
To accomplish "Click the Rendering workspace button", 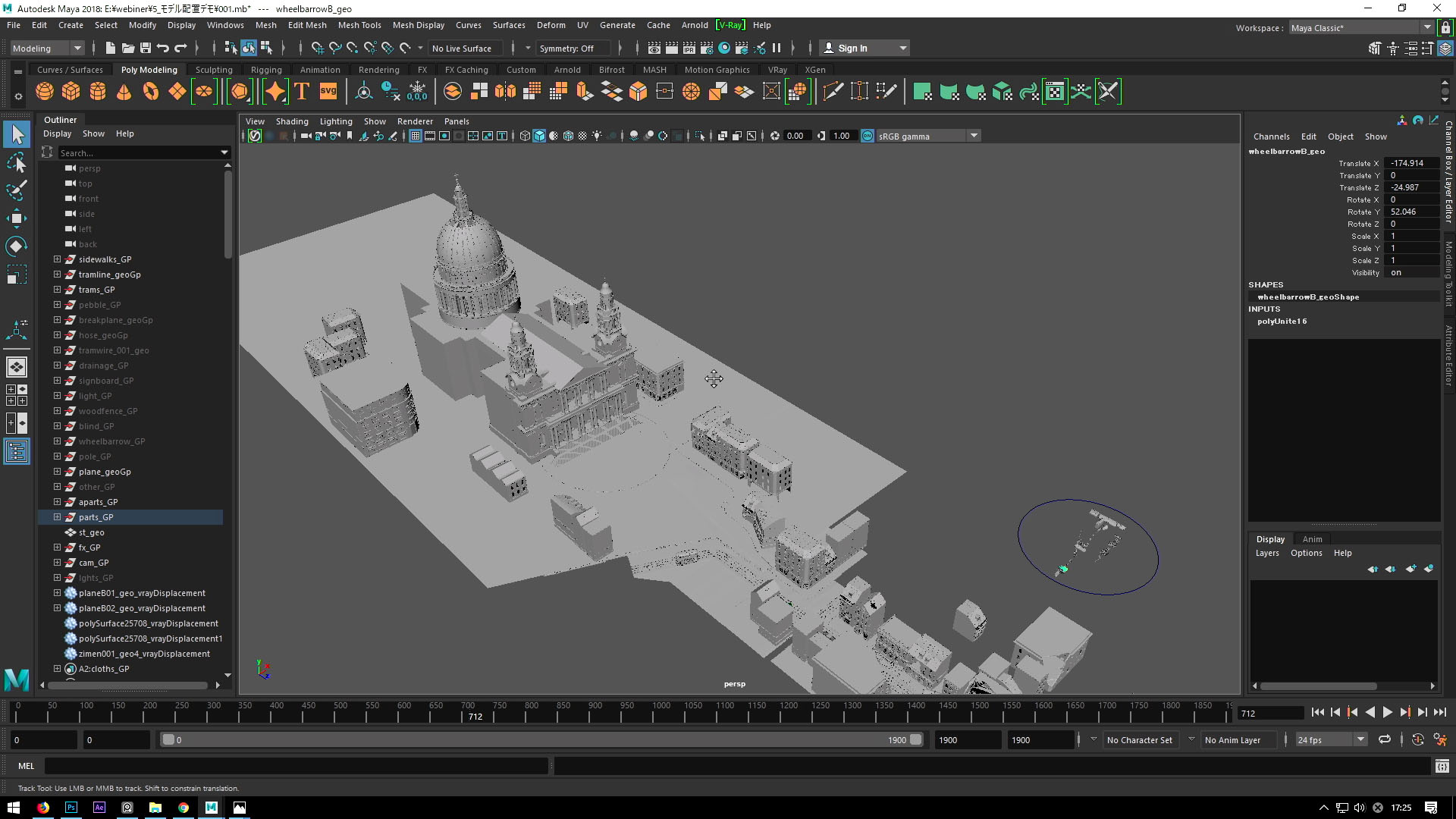I will click(378, 69).
